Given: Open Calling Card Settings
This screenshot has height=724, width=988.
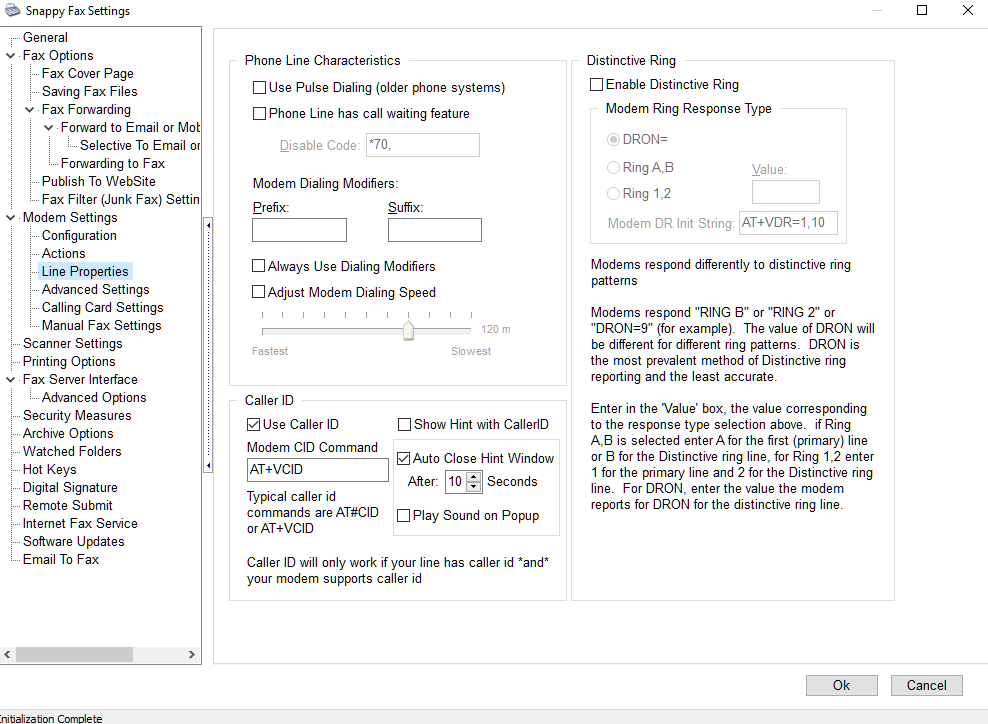Looking at the screenshot, I should (x=103, y=307).
